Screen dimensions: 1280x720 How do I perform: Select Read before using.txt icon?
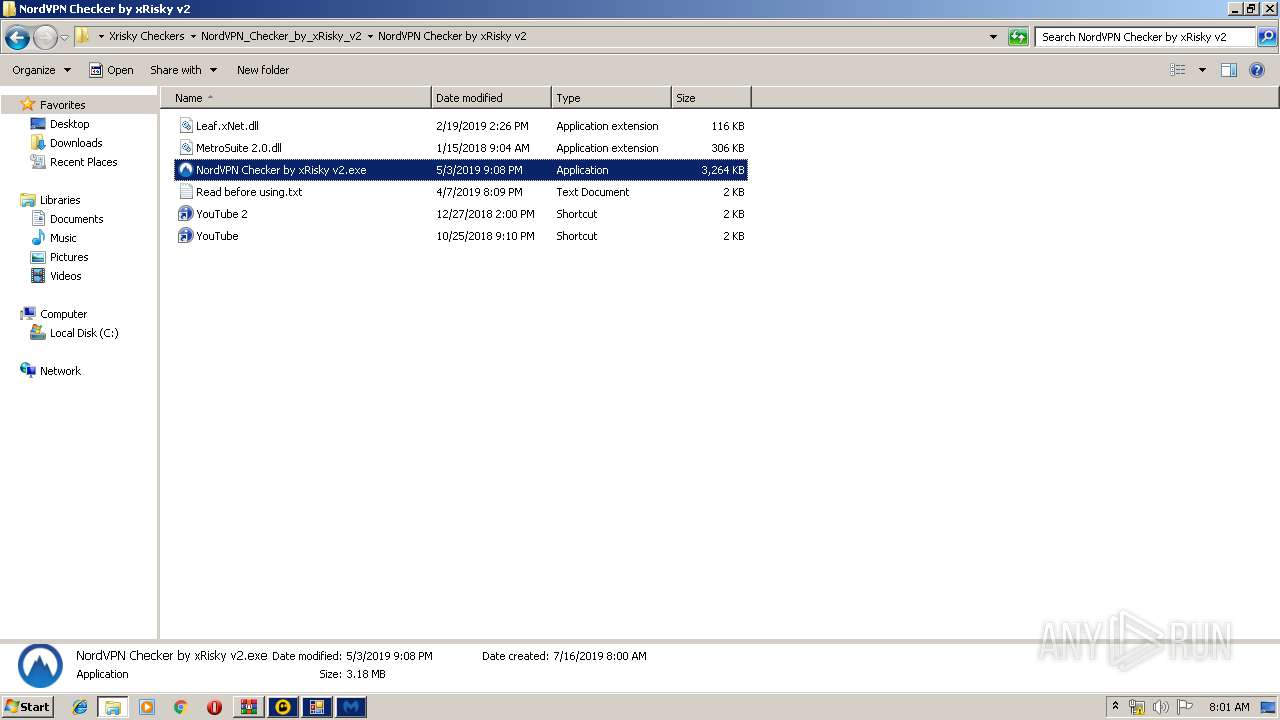(x=186, y=192)
